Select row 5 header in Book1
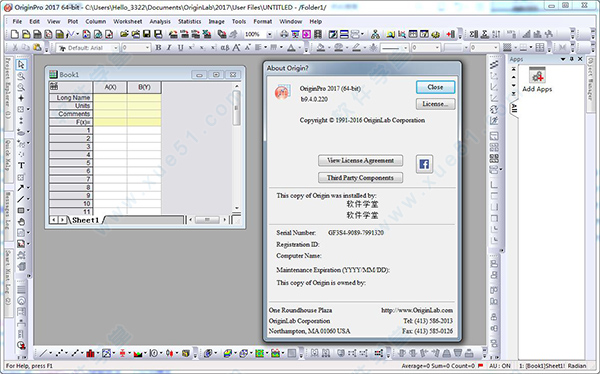The image size is (600, 374). click(x=71, y=162)
